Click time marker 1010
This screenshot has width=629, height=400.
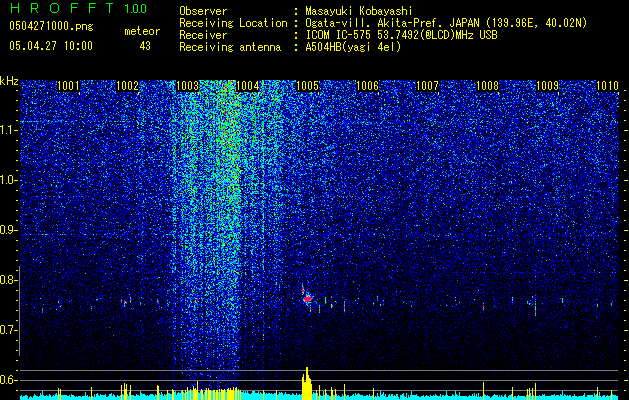[607, 86]
